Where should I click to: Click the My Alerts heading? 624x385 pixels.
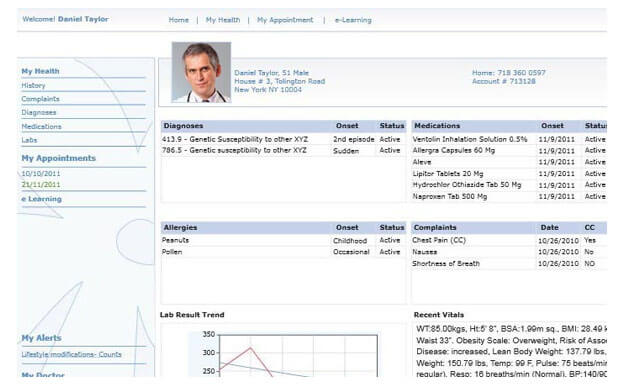click(41, 338)
